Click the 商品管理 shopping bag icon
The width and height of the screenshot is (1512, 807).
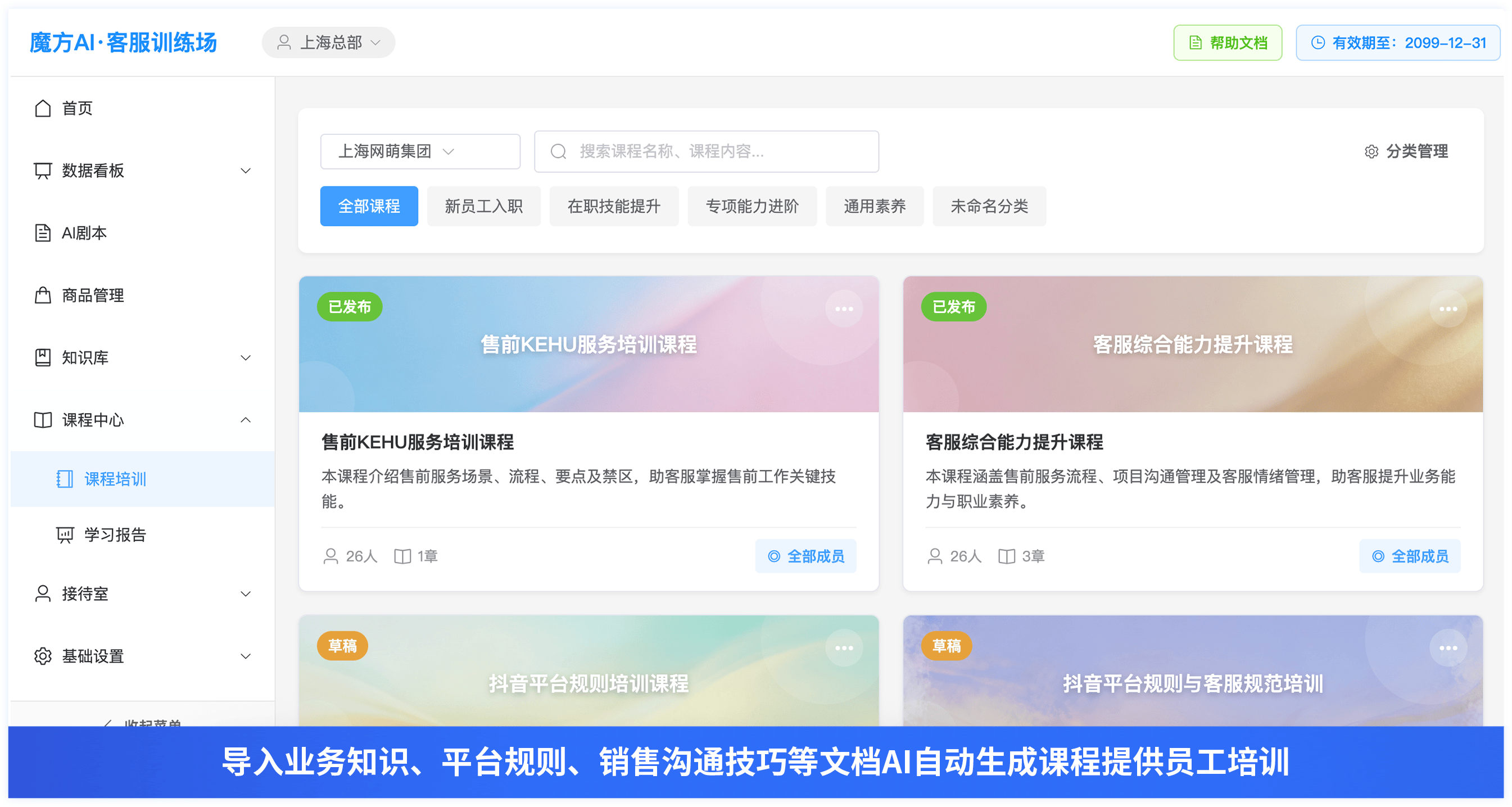coord(43,295)
